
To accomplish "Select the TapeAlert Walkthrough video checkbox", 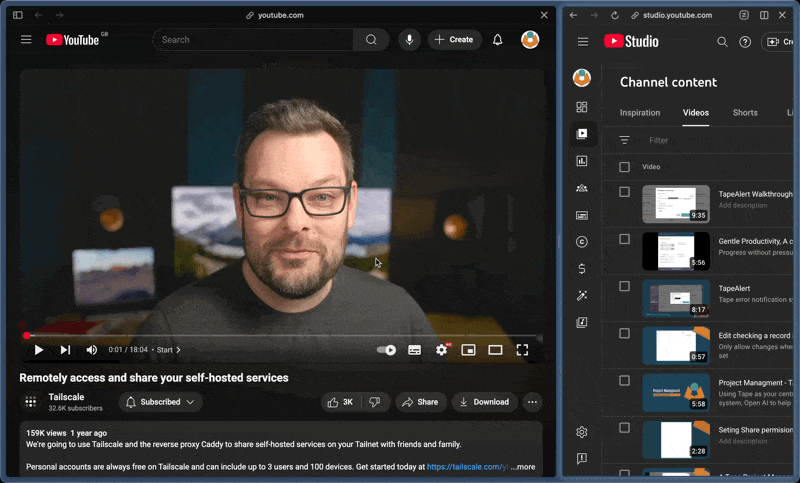I will tap(624, 192).
